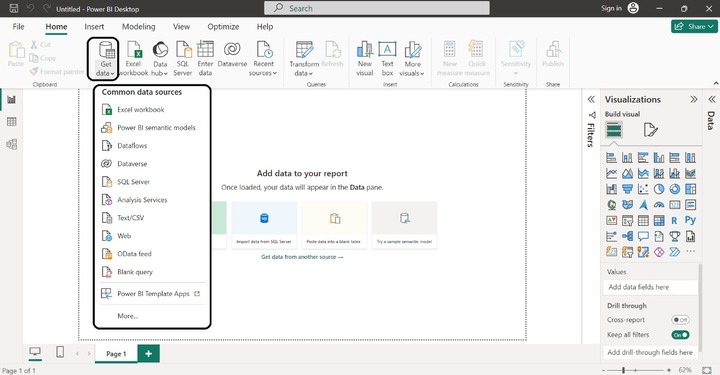Collapse the ribbon with the up chevron

click(715, 84)
